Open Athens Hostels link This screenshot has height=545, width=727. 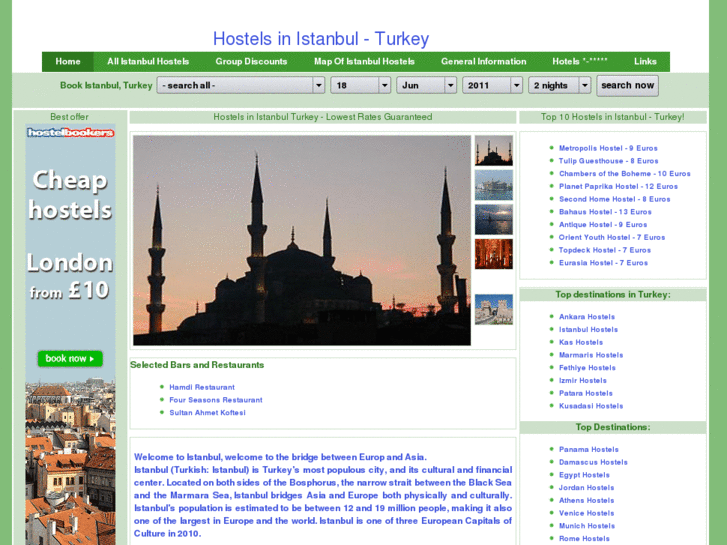click(587, 500)
